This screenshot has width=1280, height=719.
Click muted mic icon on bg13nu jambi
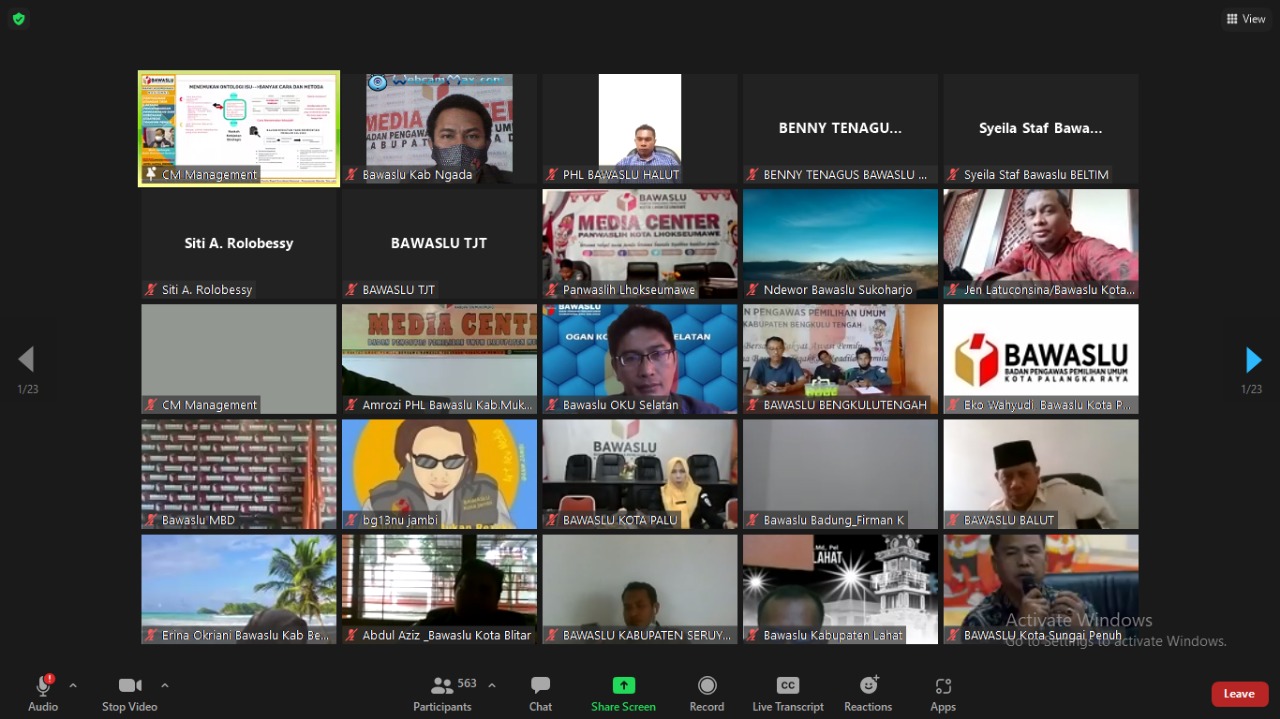coord(352,520)
